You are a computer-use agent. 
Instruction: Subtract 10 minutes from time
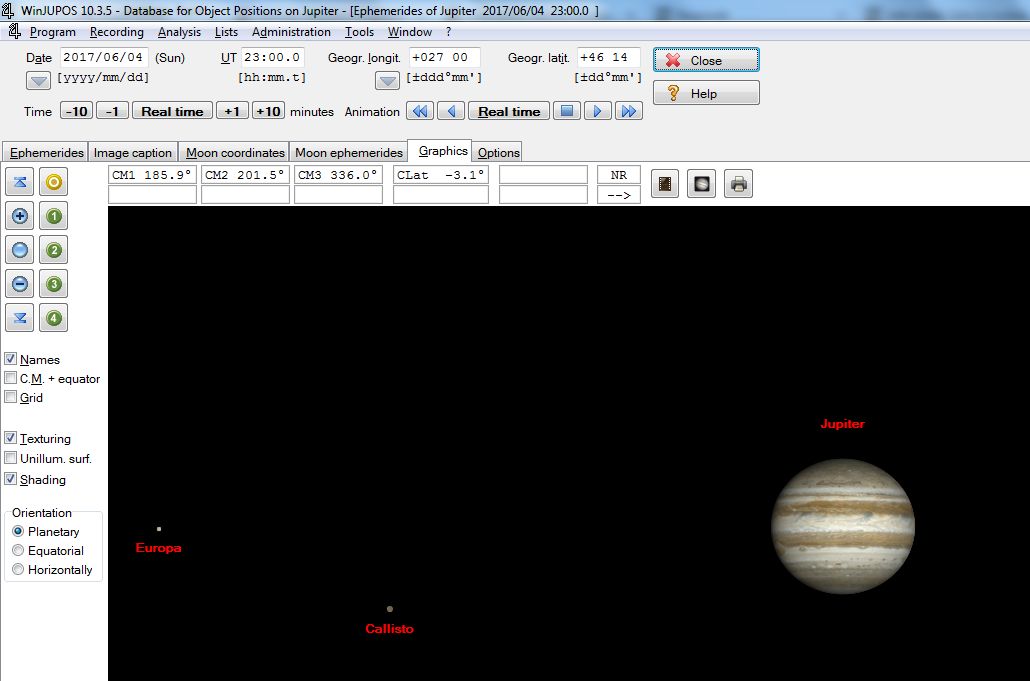tap(76, 111)
